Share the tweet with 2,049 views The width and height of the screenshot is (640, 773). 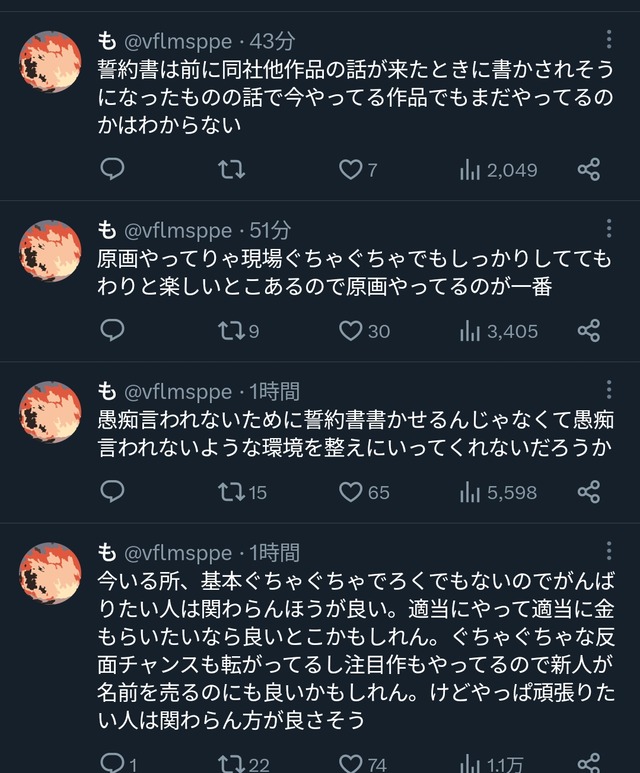tap(589, 170)
